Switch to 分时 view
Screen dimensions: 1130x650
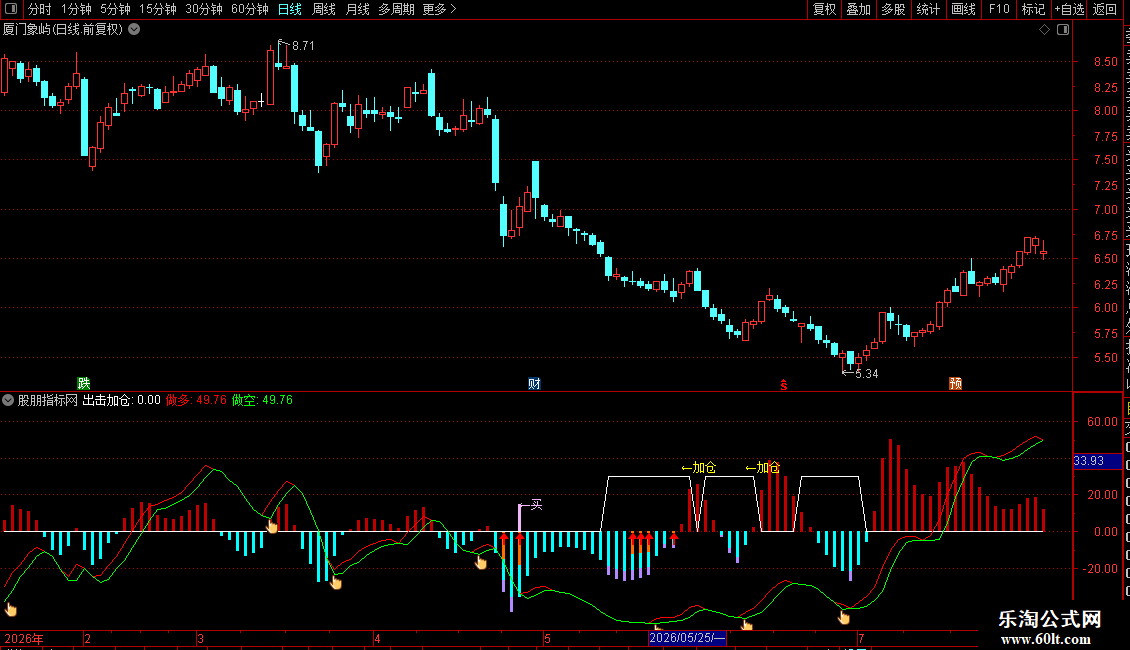pos(40,9)
